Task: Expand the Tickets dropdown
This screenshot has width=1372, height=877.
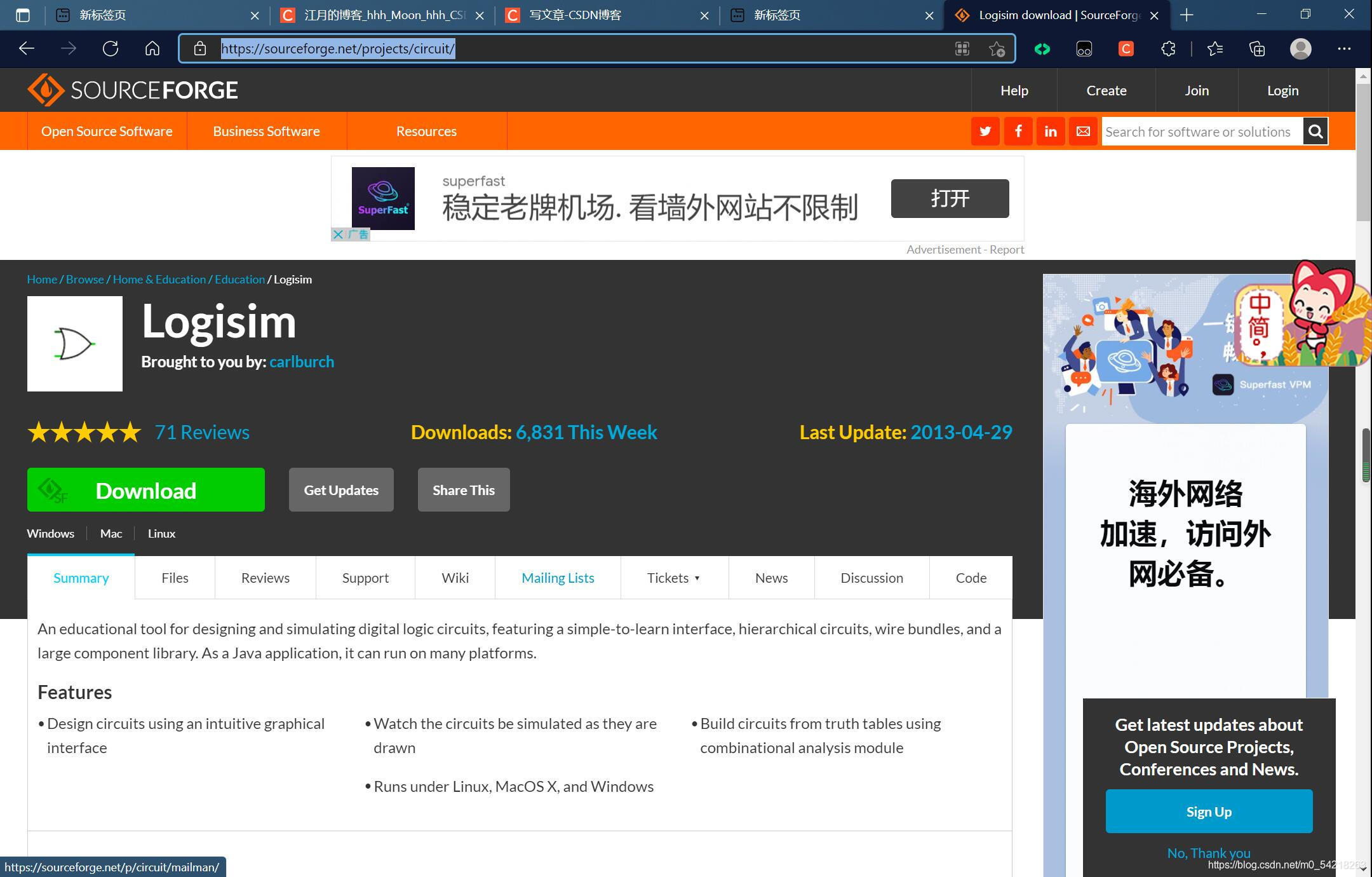Action: [x=673, y=578]
